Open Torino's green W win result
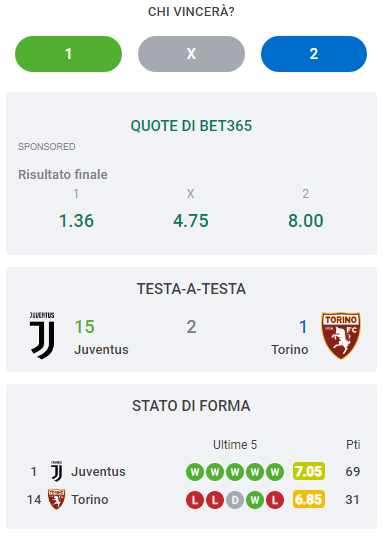Image resolution: width=383 pixels, height=536 pixels. point(255,500)
